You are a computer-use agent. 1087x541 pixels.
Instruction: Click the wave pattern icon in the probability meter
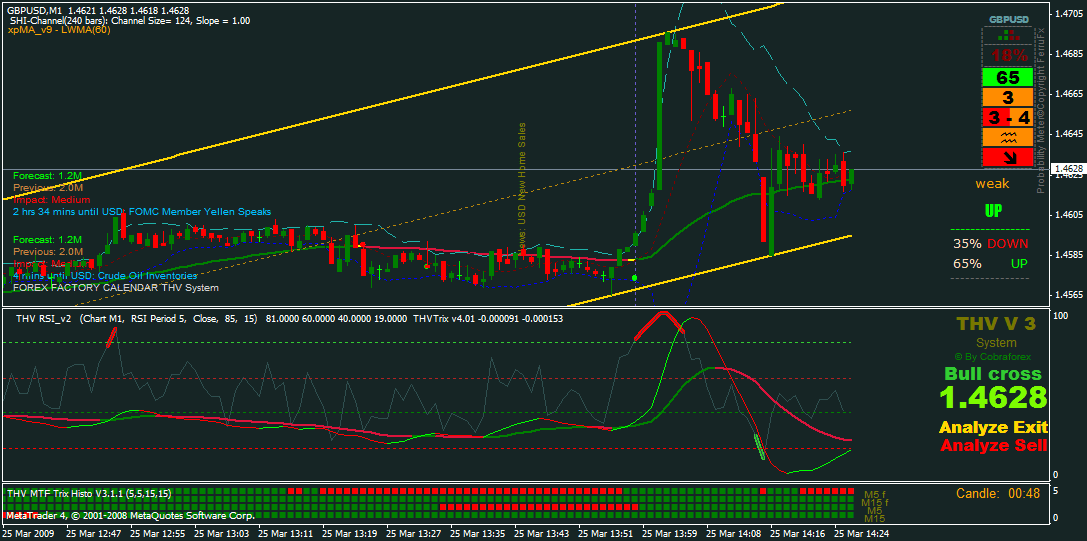(x=1007, y=138)
